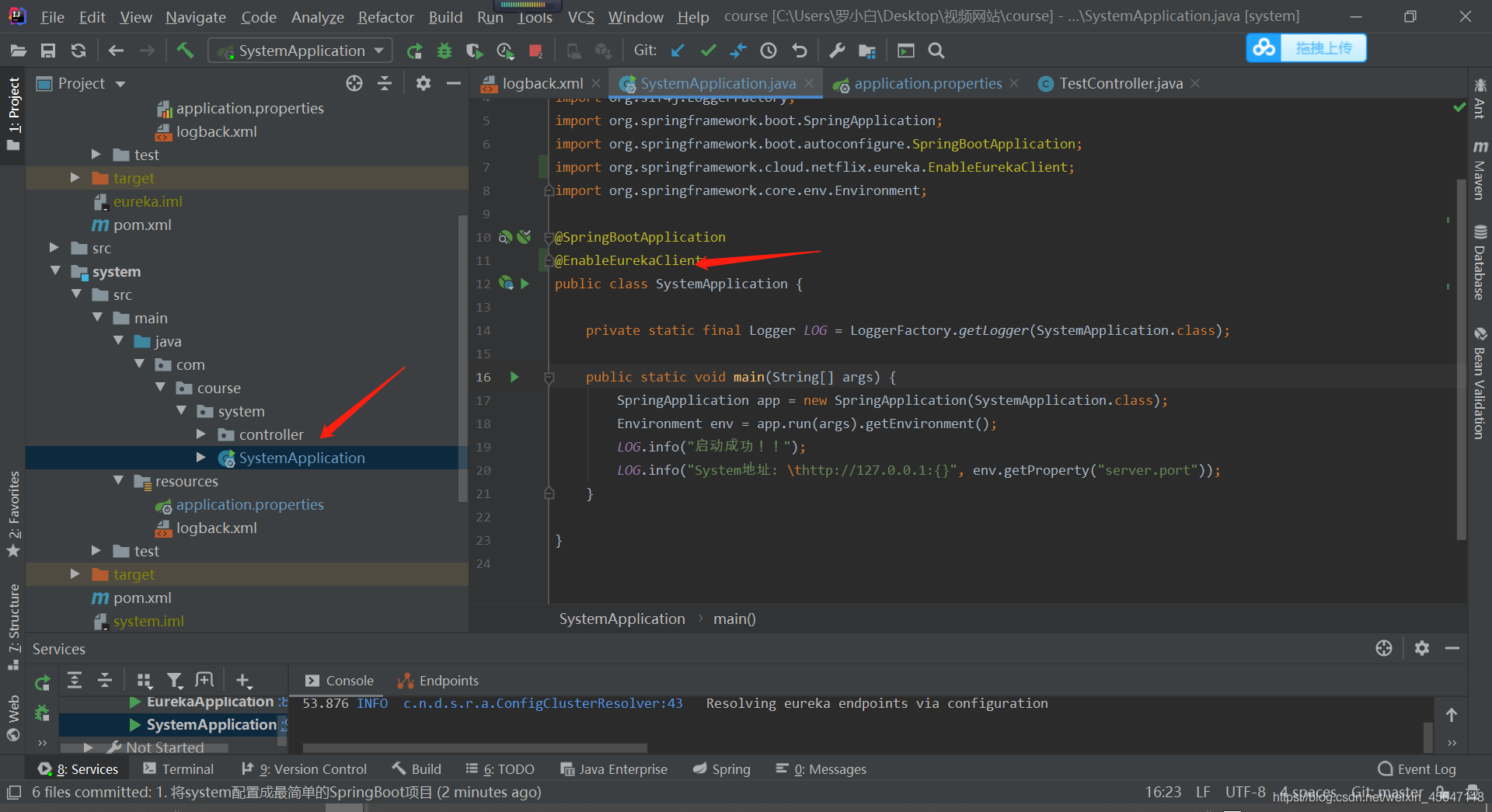
Task: Click add service plus icon
Action: click(x=244, y=681)
